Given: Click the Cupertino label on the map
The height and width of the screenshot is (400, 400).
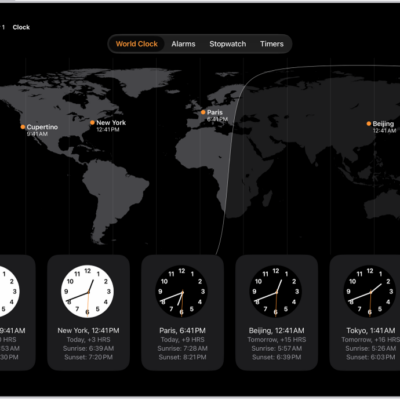Looking at the screenshot, I should tap(42, 127).
